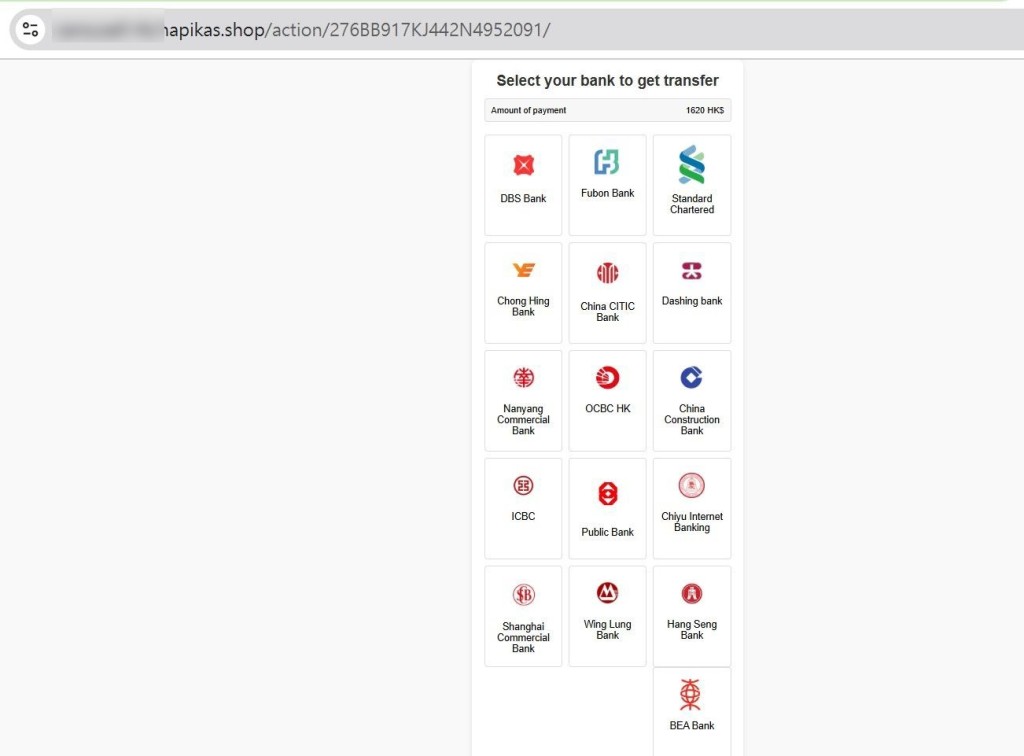Open the site information icon in address bar

coord(30,30)
